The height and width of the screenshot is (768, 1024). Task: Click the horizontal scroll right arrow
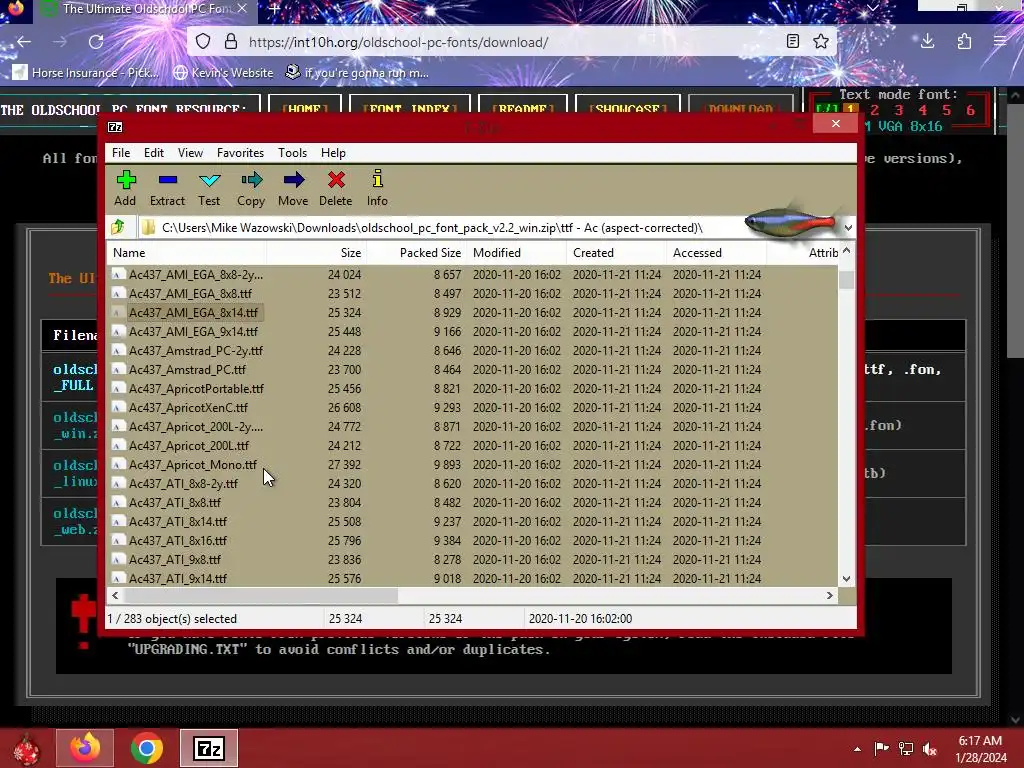click(830, 596)
